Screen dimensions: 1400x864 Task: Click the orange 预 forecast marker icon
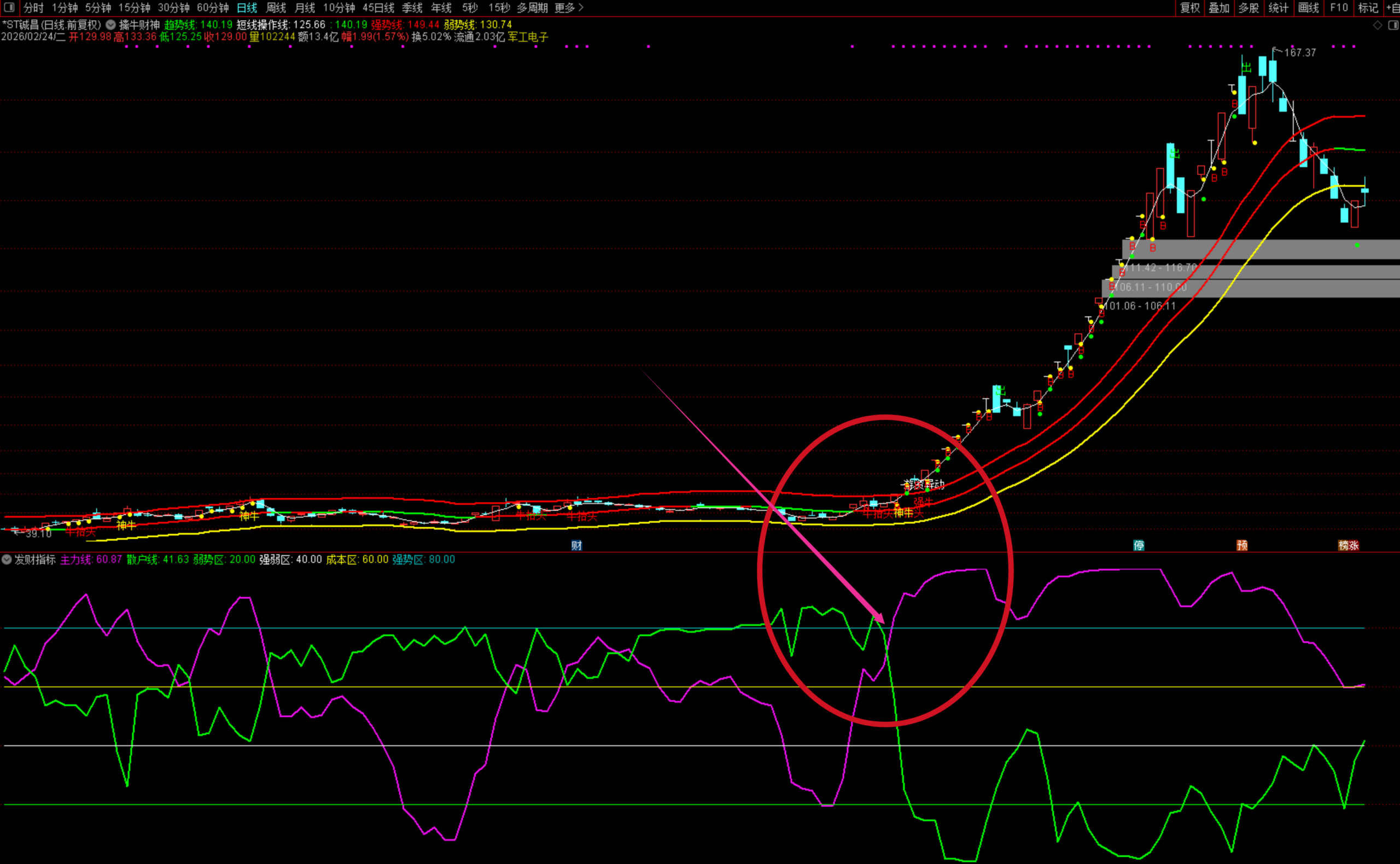(1242, 545)
